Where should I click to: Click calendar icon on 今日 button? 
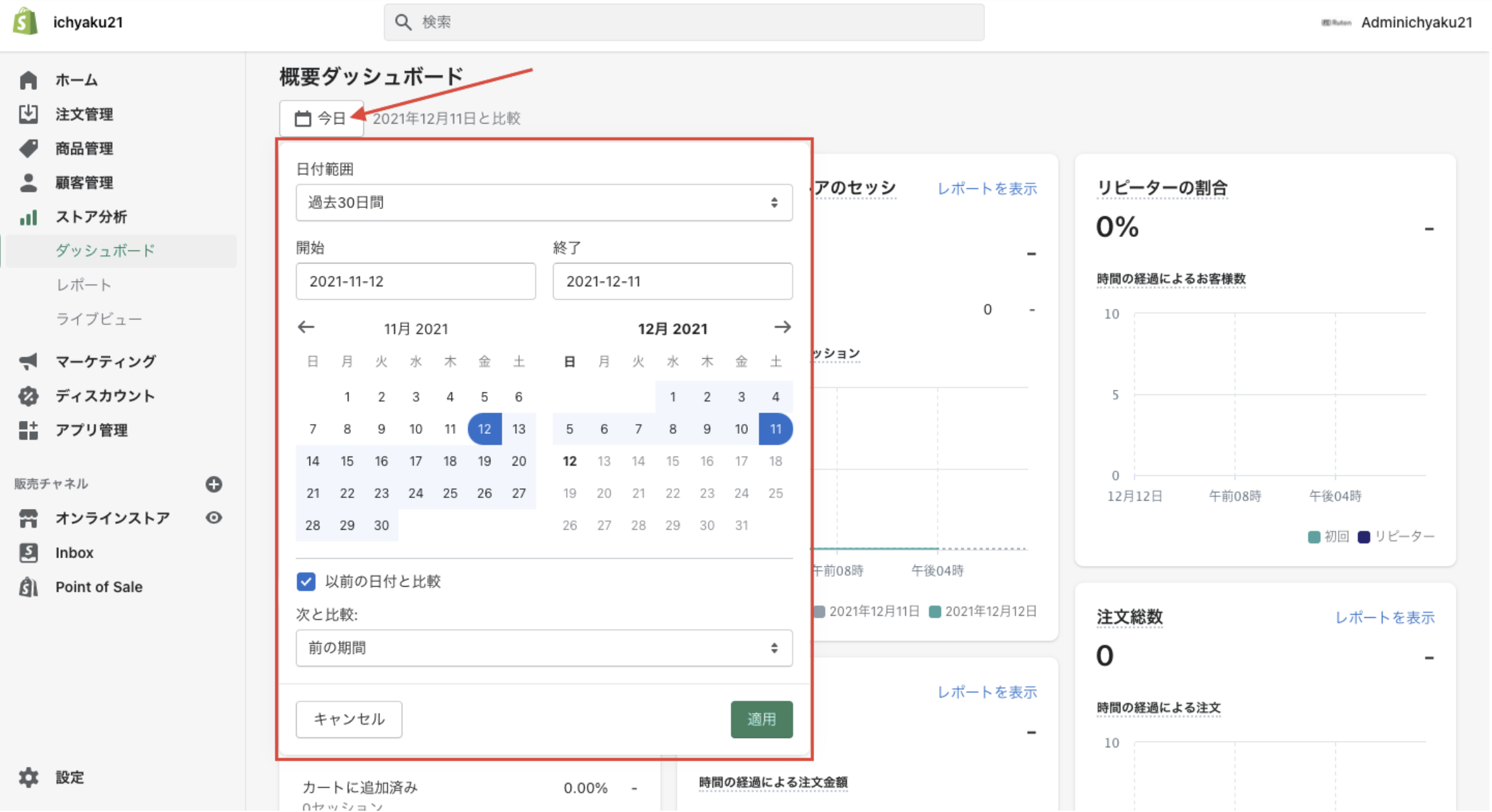click(x=302, y=118)
